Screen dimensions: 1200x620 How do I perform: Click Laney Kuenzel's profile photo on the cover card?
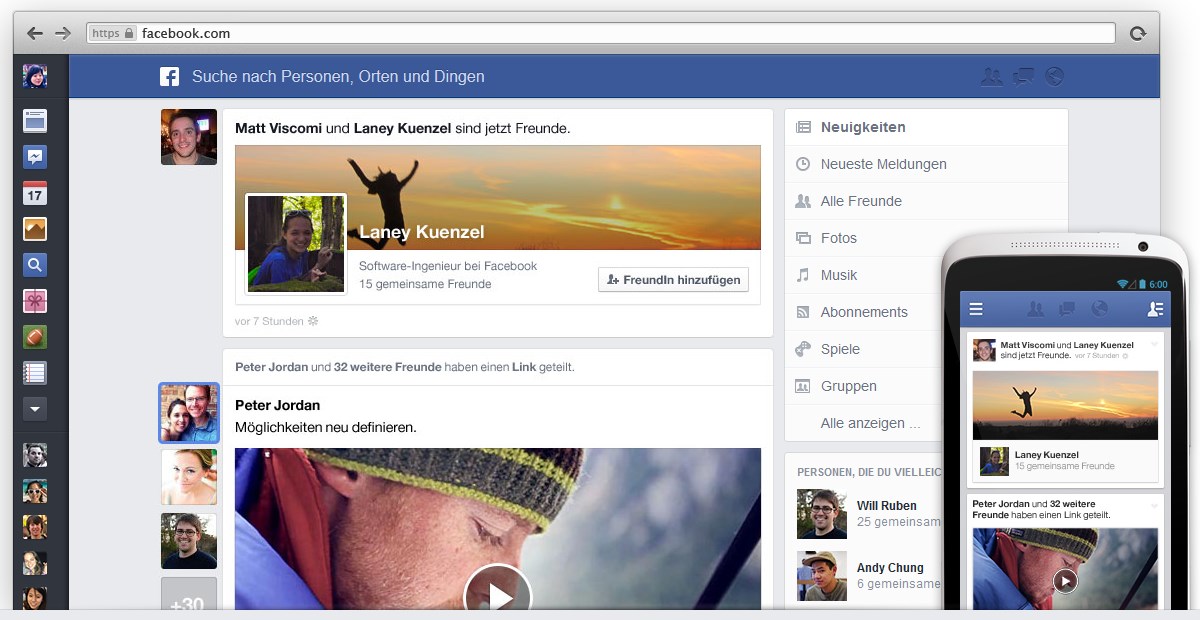tap(296, 244)
